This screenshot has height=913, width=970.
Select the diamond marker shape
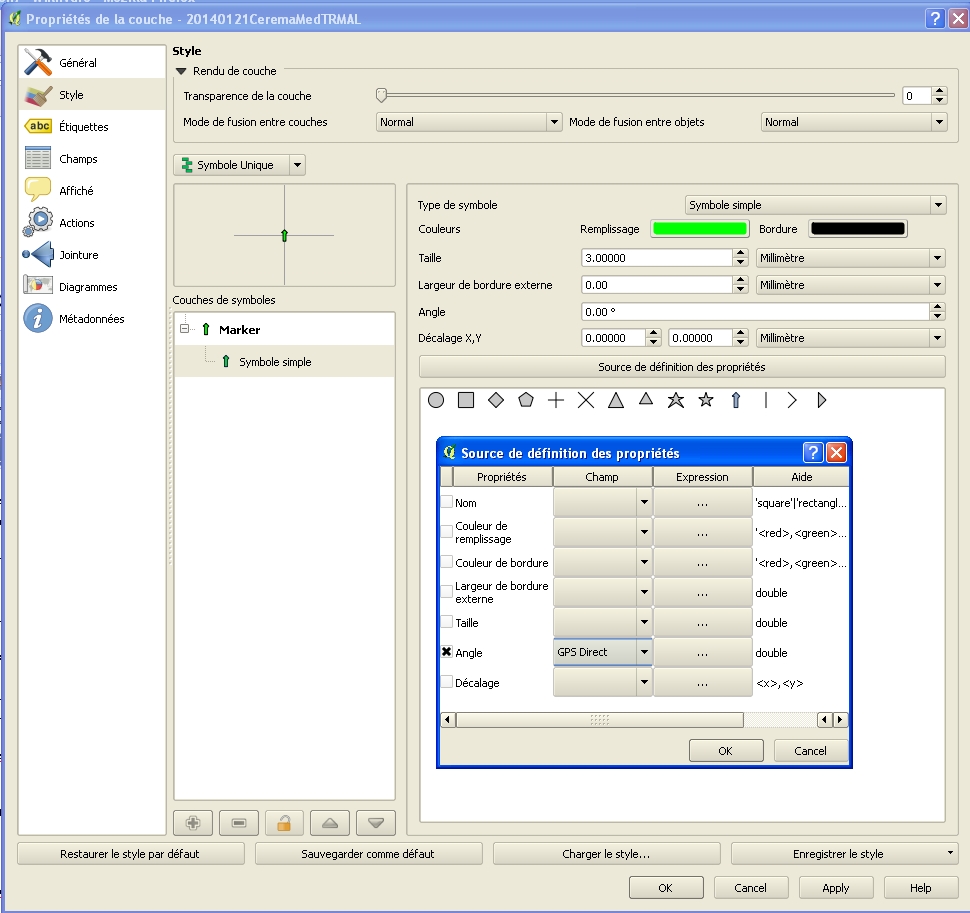click(x=496, y=400)
